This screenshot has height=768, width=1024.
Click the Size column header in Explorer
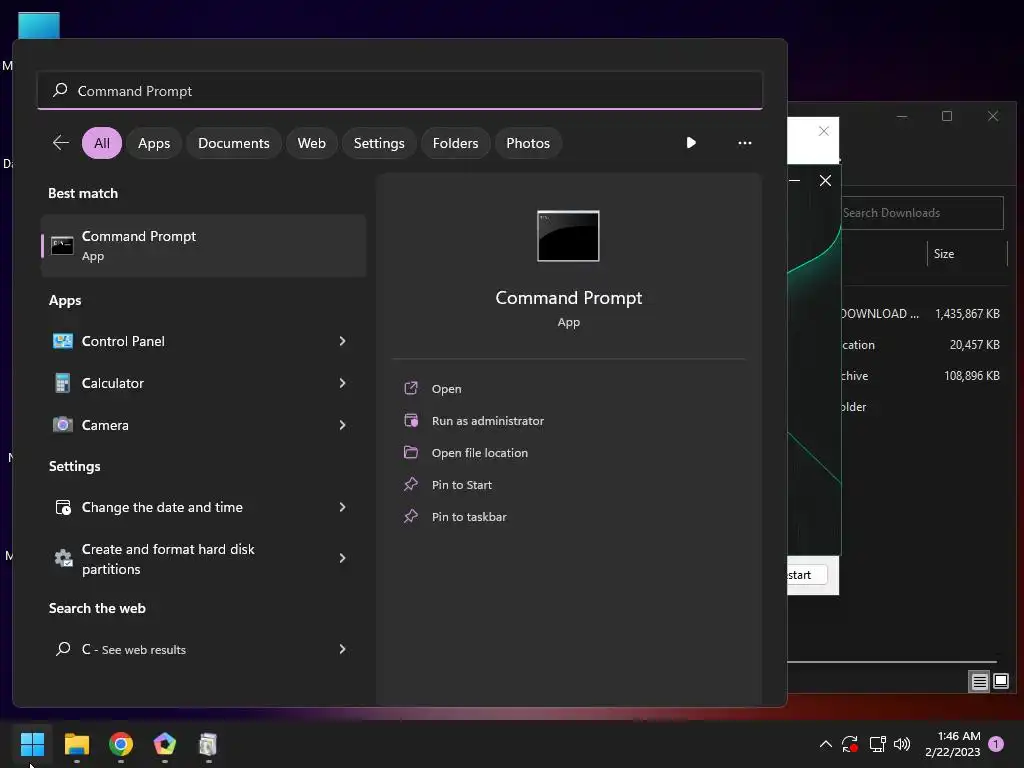(967, 254)
